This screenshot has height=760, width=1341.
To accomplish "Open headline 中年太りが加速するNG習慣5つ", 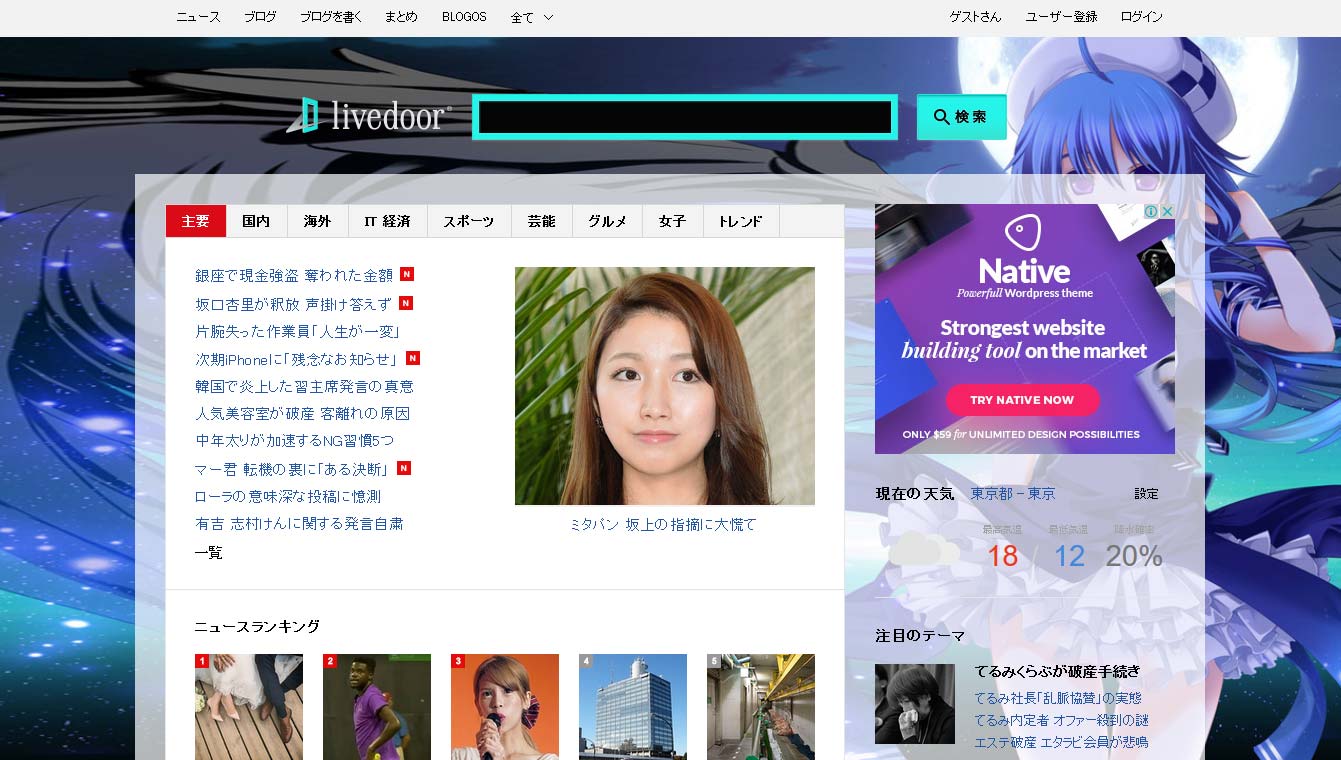I will click(x=294, y=440).
